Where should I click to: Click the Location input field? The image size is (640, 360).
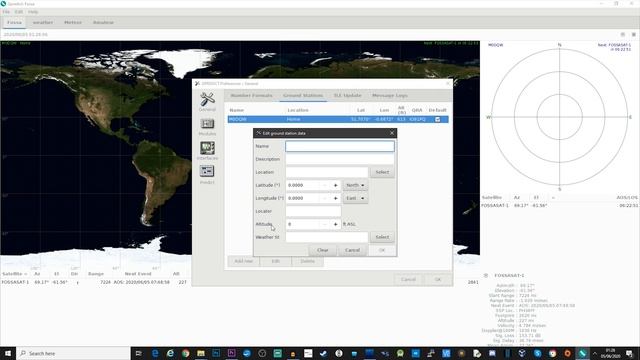(x=327, y=172)
